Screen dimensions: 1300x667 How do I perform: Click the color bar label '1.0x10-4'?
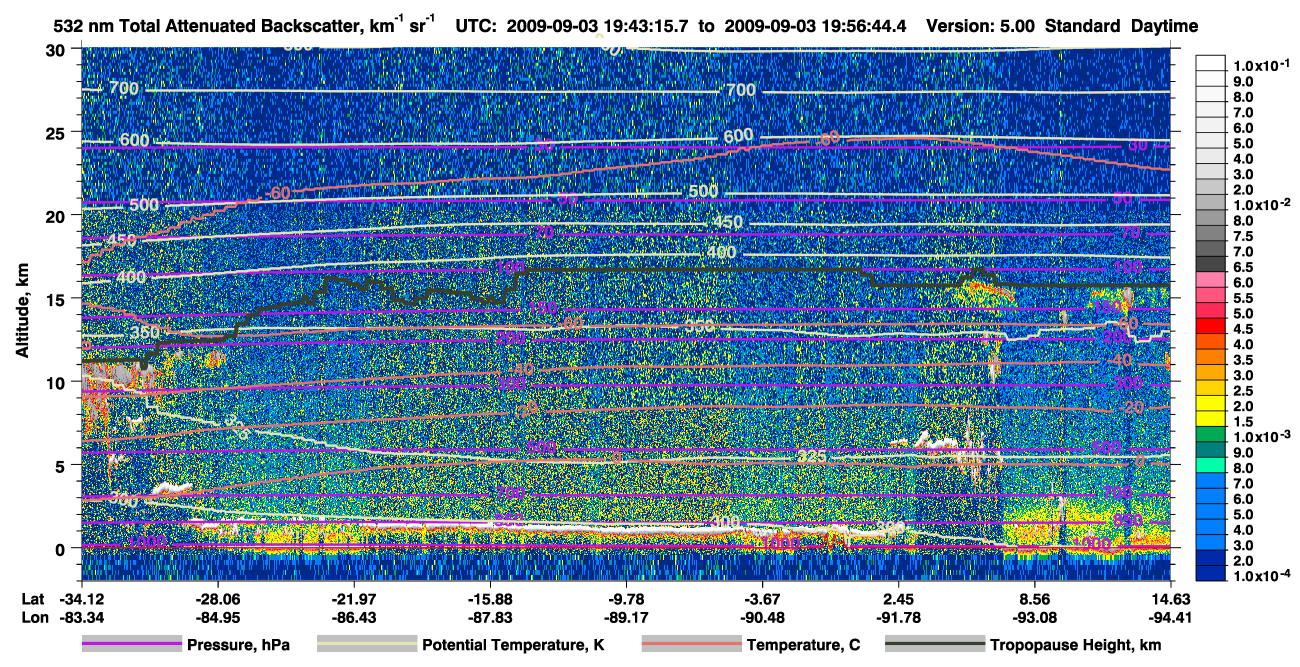[1260, 576]
